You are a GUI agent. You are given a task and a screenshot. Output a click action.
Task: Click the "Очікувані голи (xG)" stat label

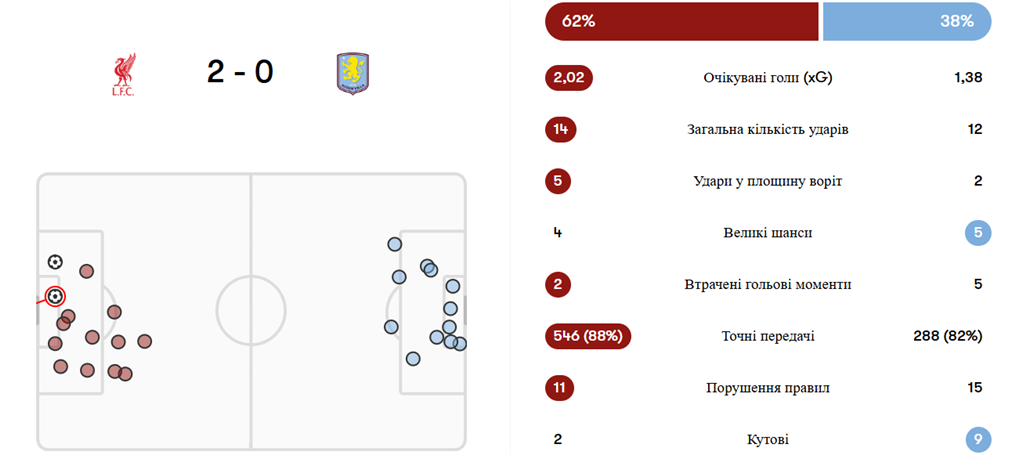point(768,77)
